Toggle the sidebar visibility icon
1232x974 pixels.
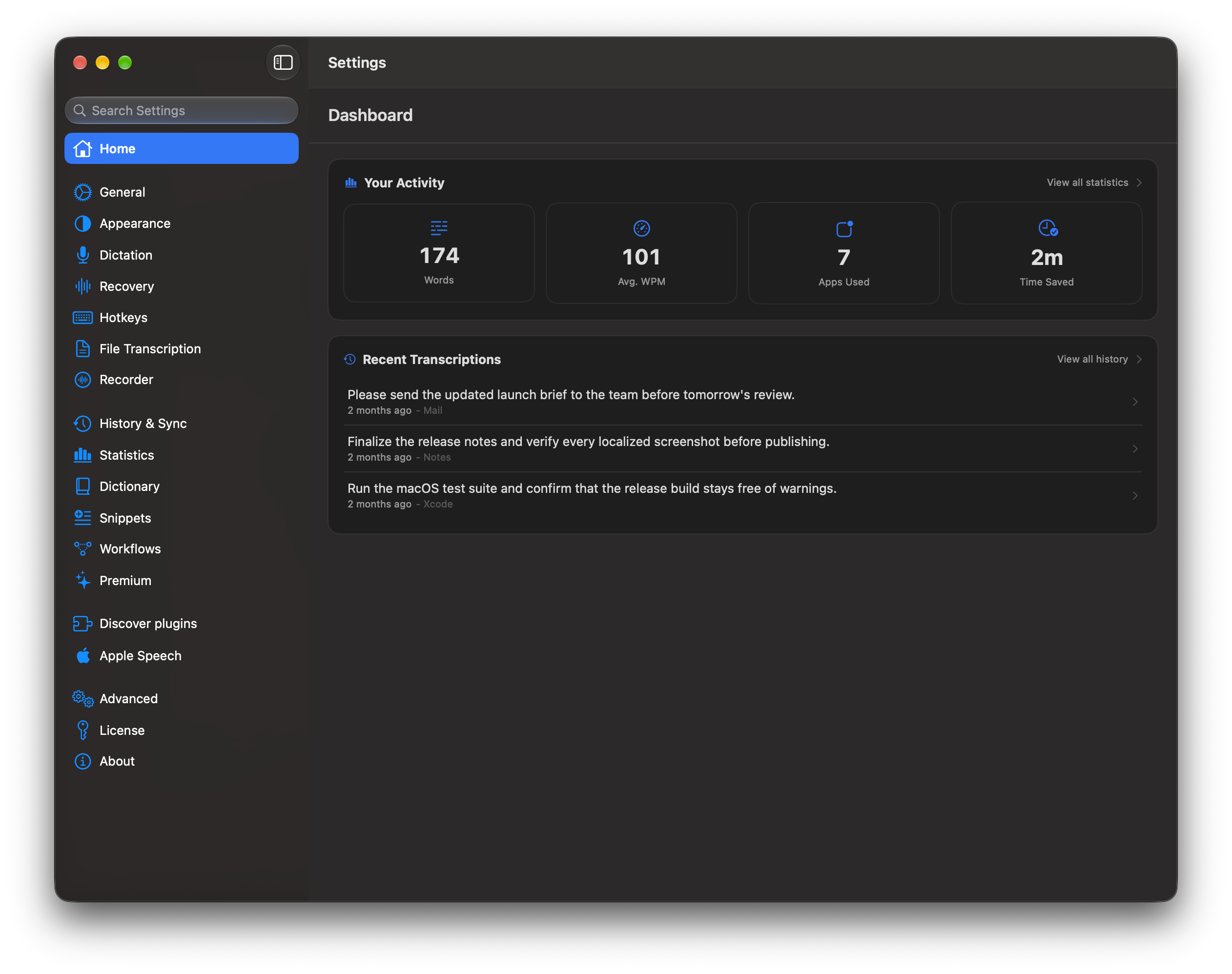[283, 62]
